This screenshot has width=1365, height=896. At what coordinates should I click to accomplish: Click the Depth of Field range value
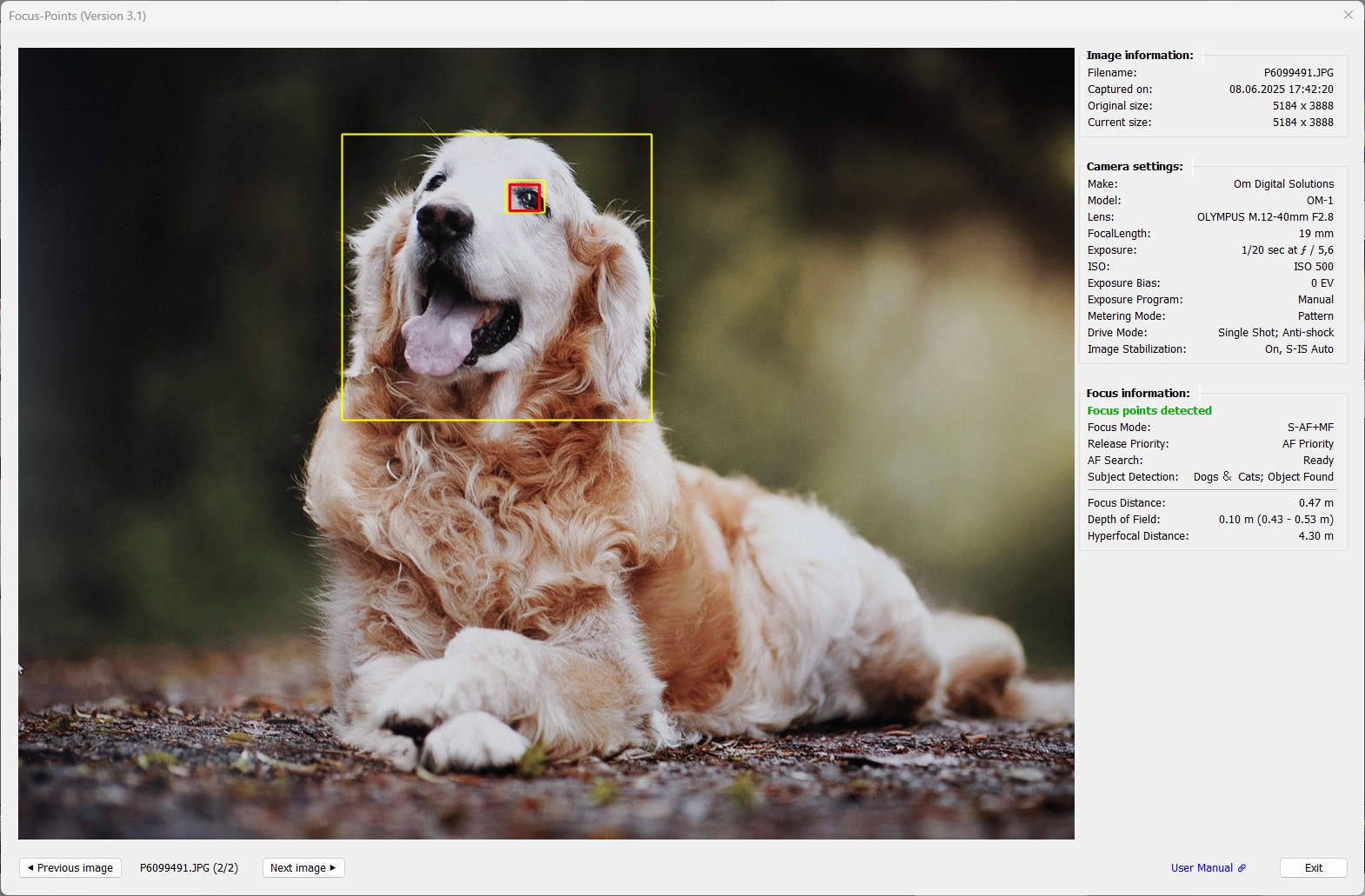coord(1275,519)
